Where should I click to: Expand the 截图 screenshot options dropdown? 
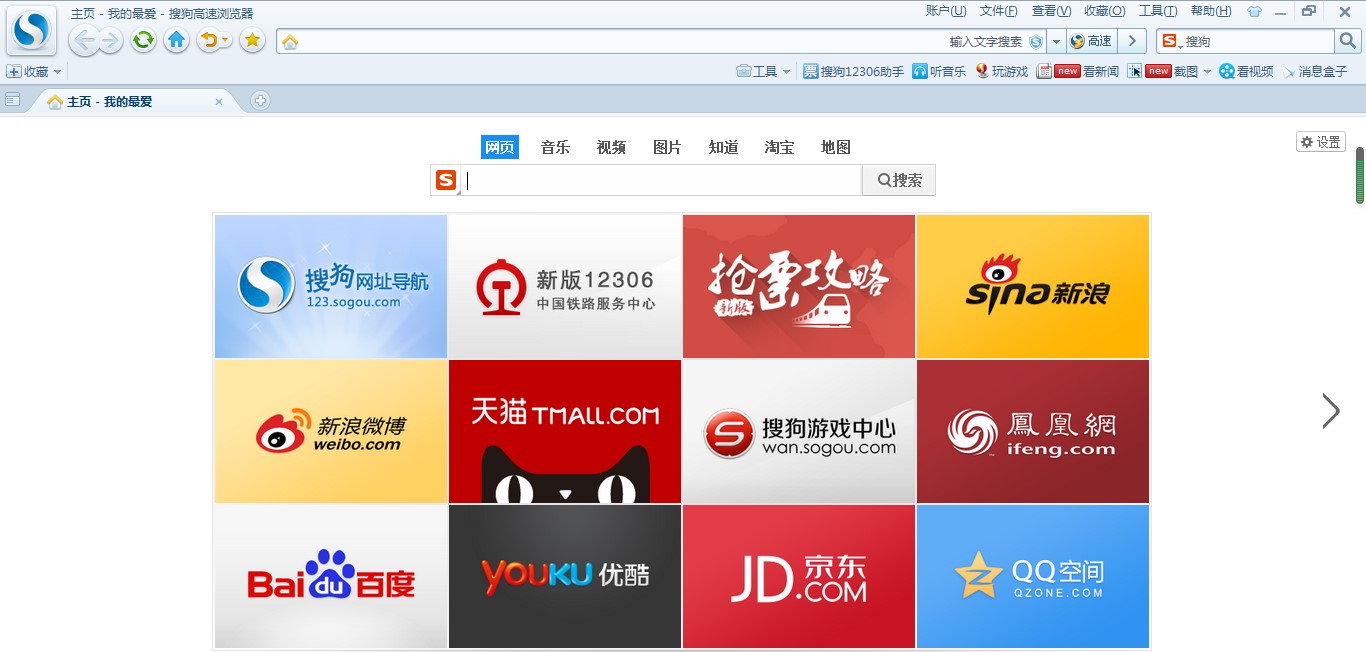pyautogui.click(x=1207, y=72)
